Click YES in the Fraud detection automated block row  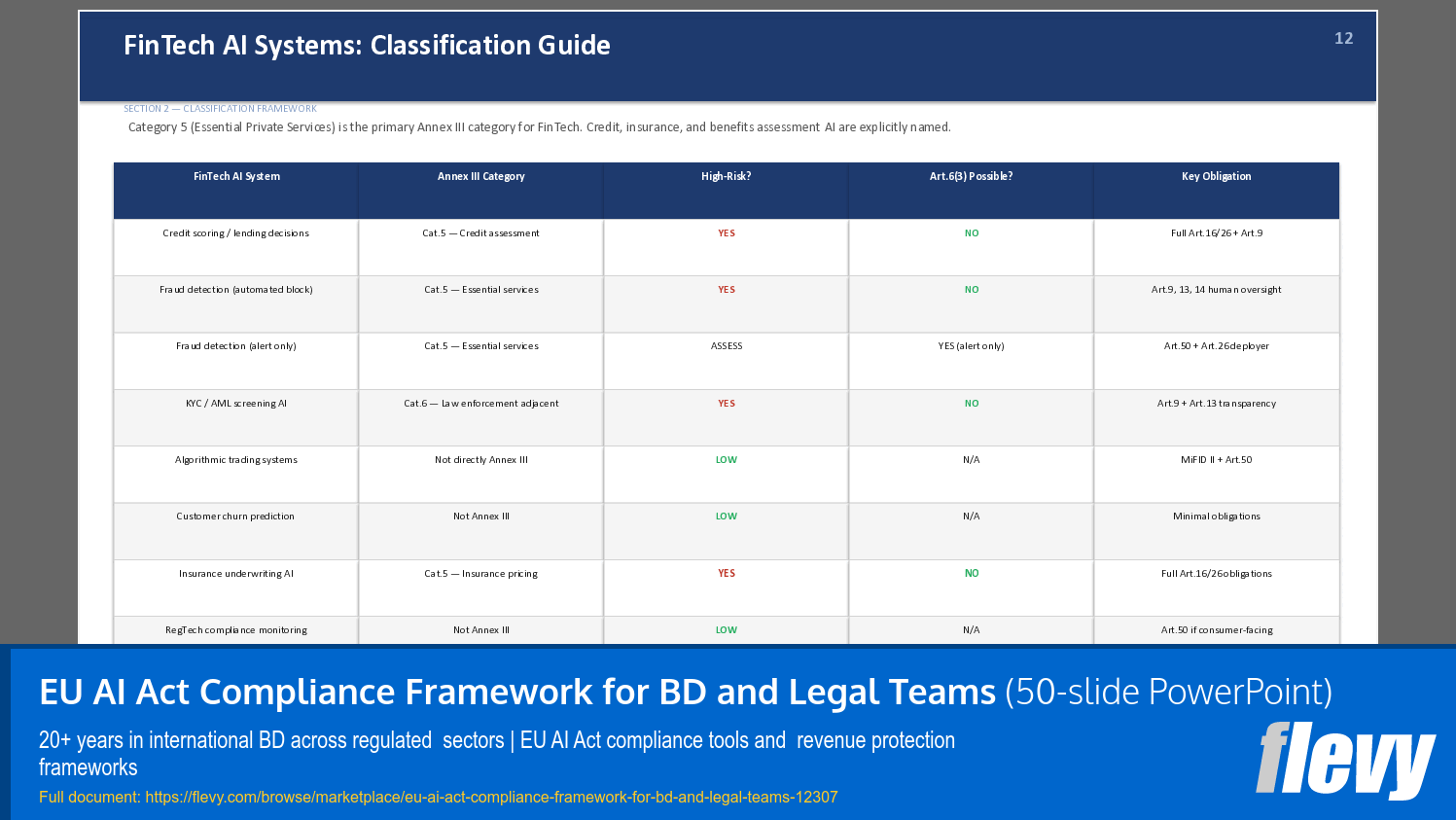(x=727, y=290)
